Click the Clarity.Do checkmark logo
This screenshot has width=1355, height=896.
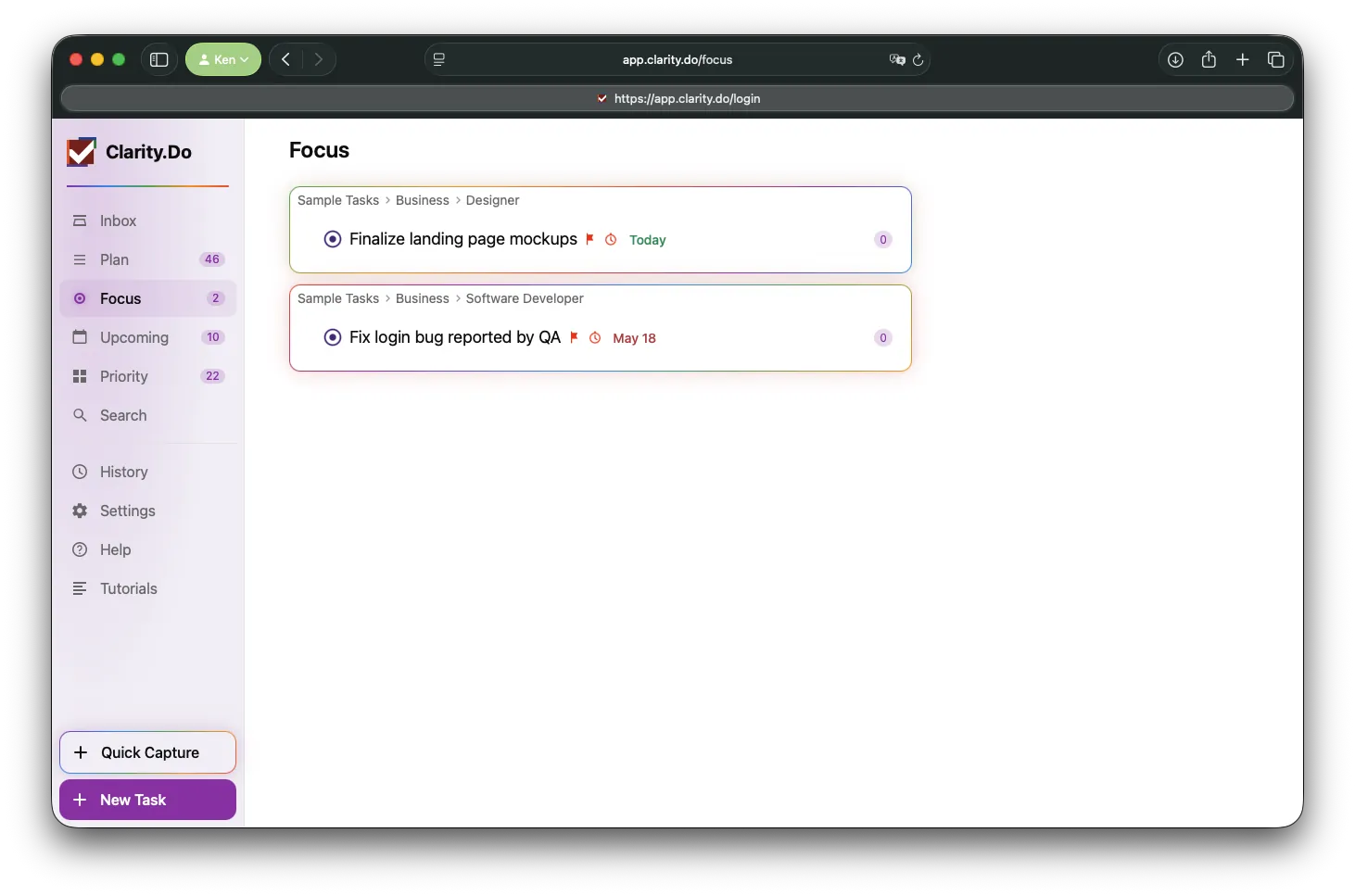tap(82, 151)
